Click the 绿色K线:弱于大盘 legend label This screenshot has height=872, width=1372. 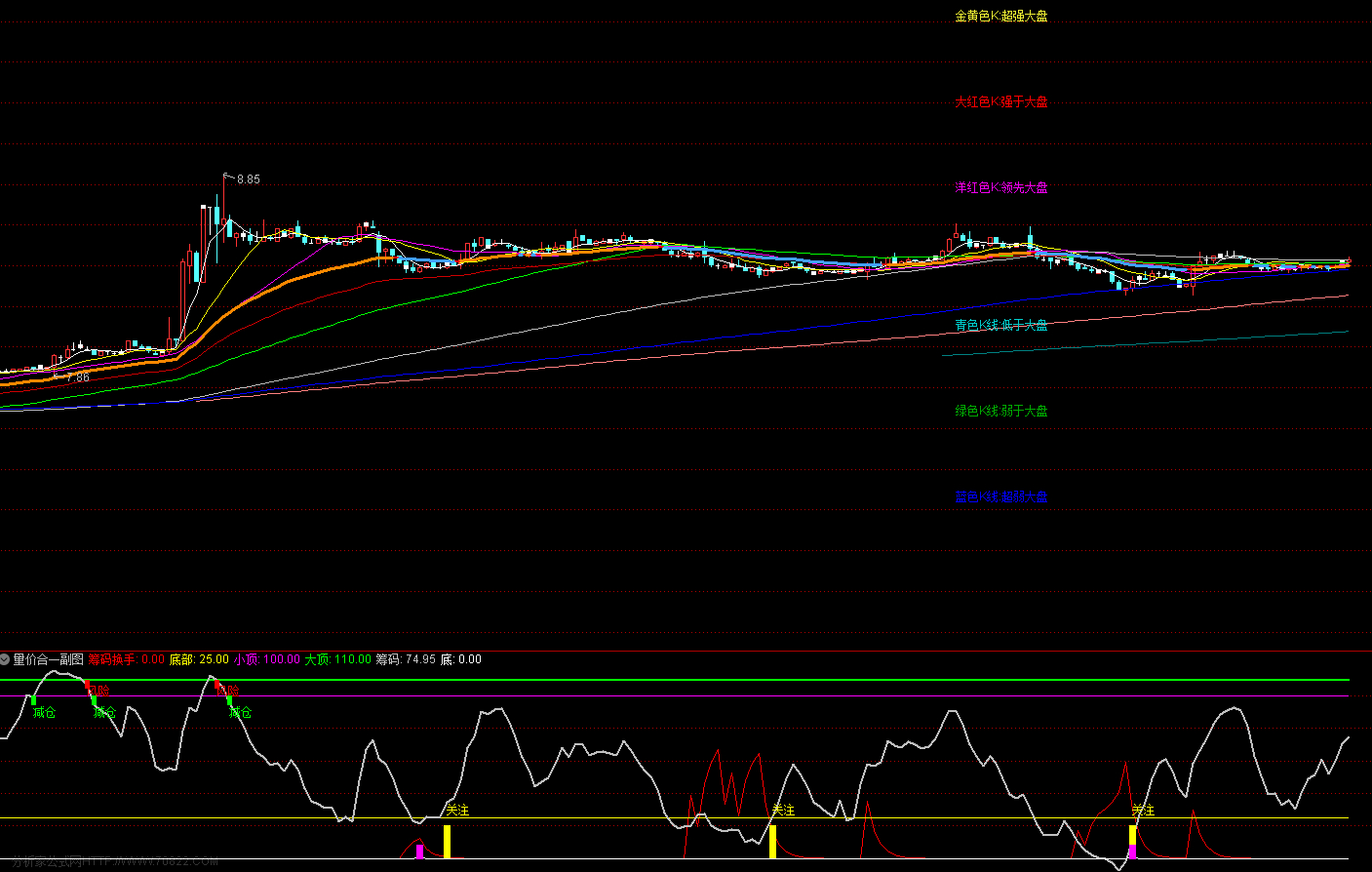(1001, 411)
